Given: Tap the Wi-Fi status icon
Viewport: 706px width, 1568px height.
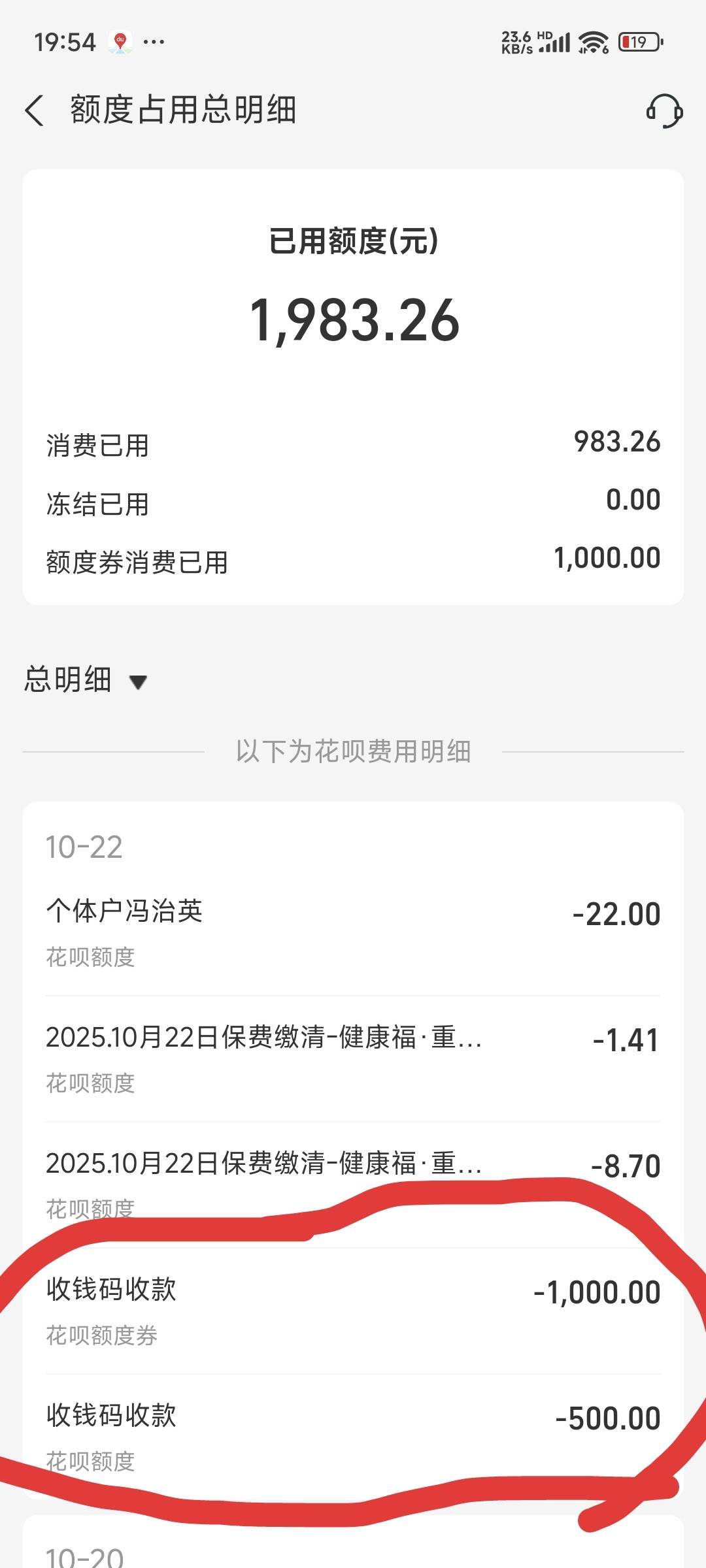Looking at the screenshot, I should (594, 42).
